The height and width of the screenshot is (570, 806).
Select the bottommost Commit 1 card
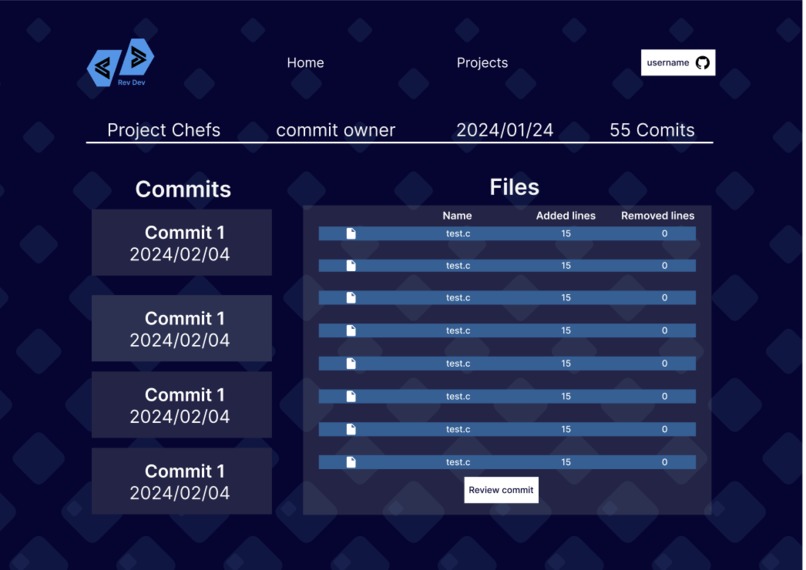point(182,481)
